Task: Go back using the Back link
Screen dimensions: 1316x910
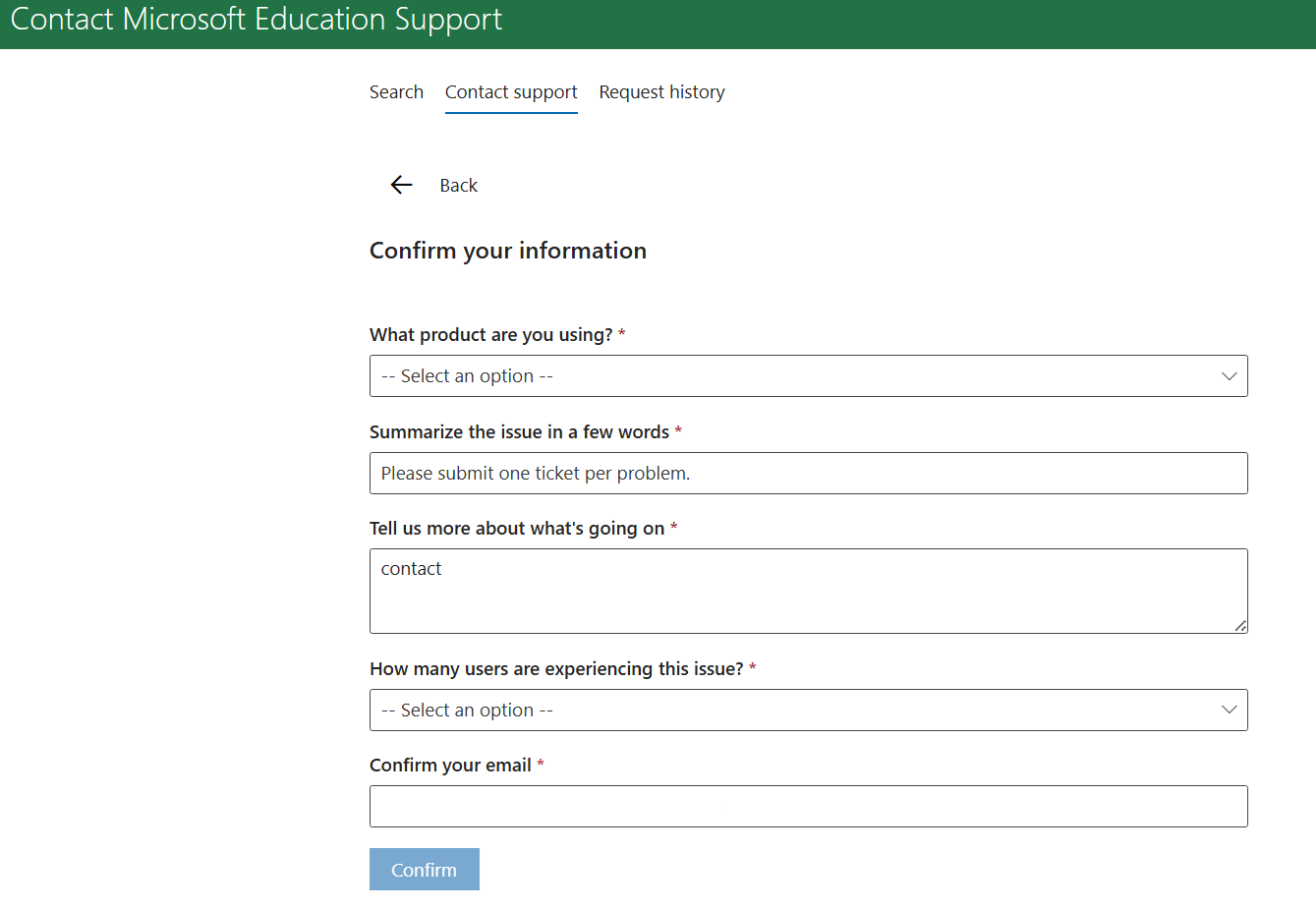Action: [x=458, y=185]
